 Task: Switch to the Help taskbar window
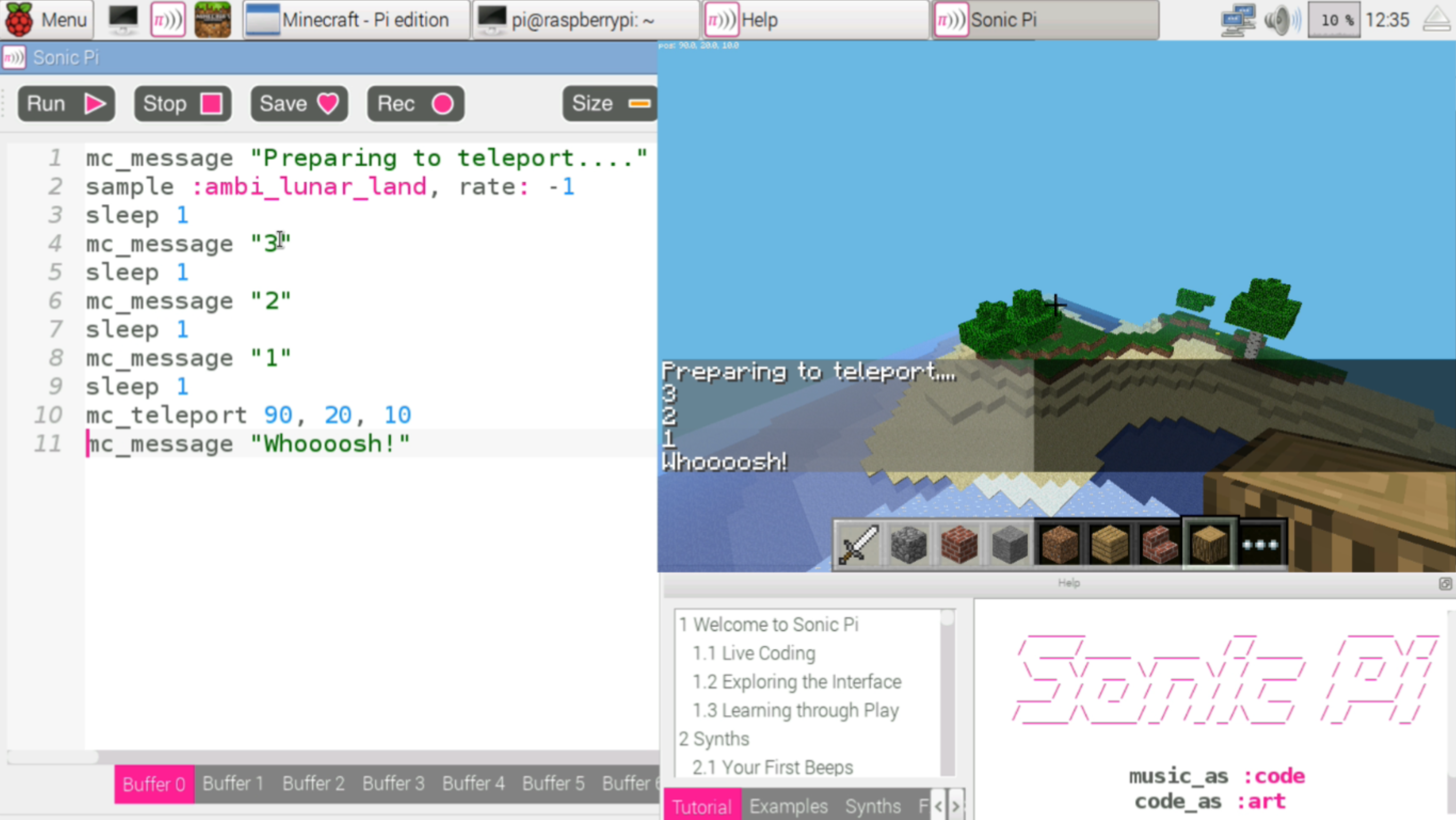coord(815,20)
